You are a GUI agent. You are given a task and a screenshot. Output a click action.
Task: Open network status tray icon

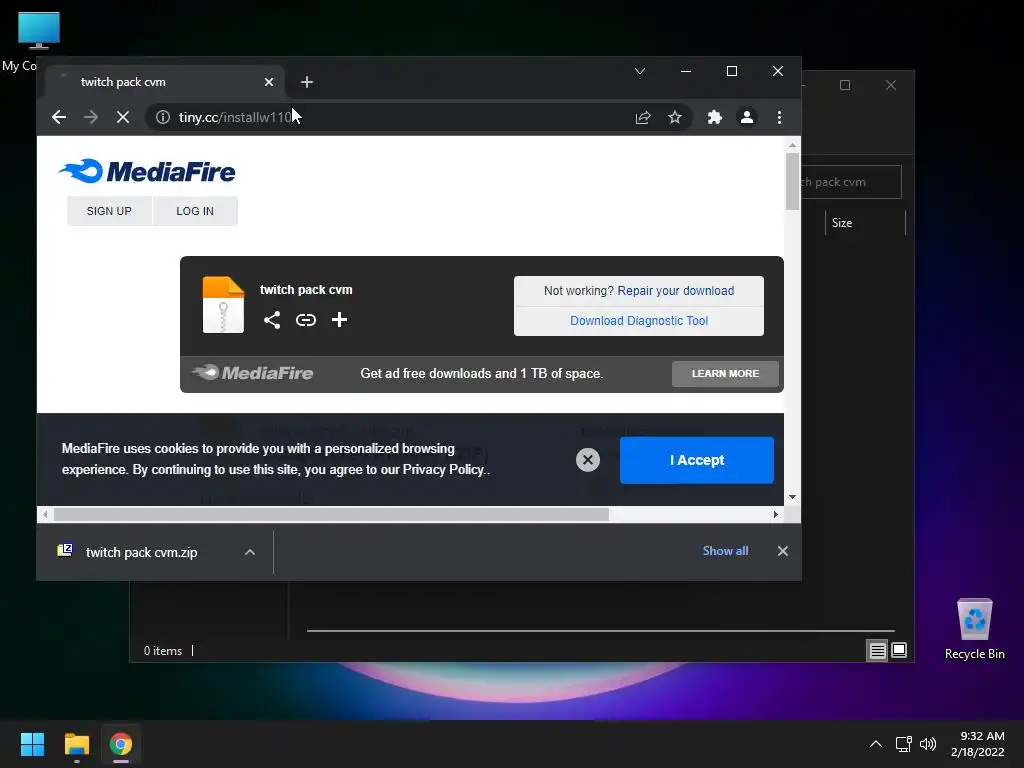[904, 744]
